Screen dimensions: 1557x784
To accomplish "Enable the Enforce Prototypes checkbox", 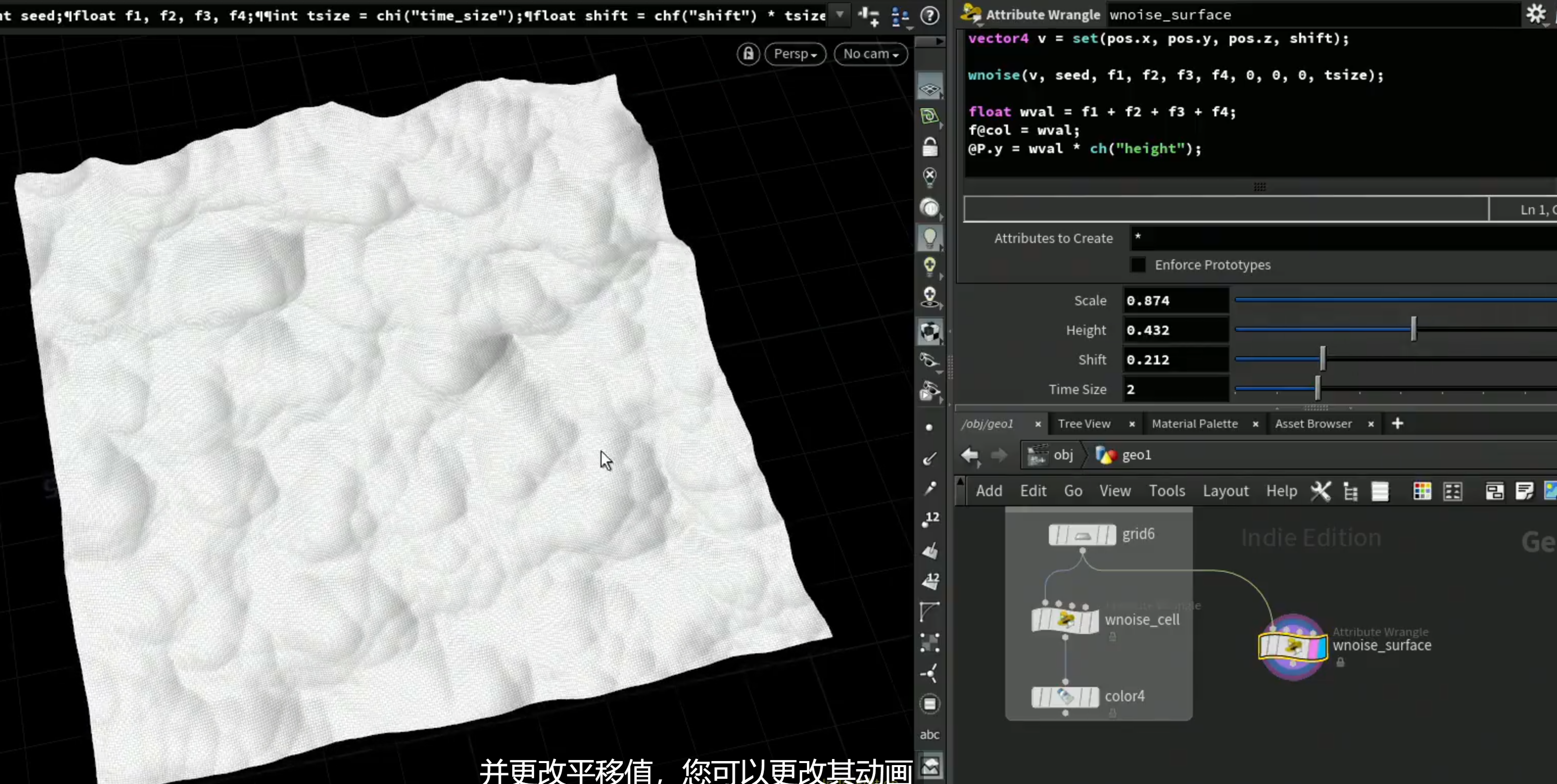I will 1138,265.
